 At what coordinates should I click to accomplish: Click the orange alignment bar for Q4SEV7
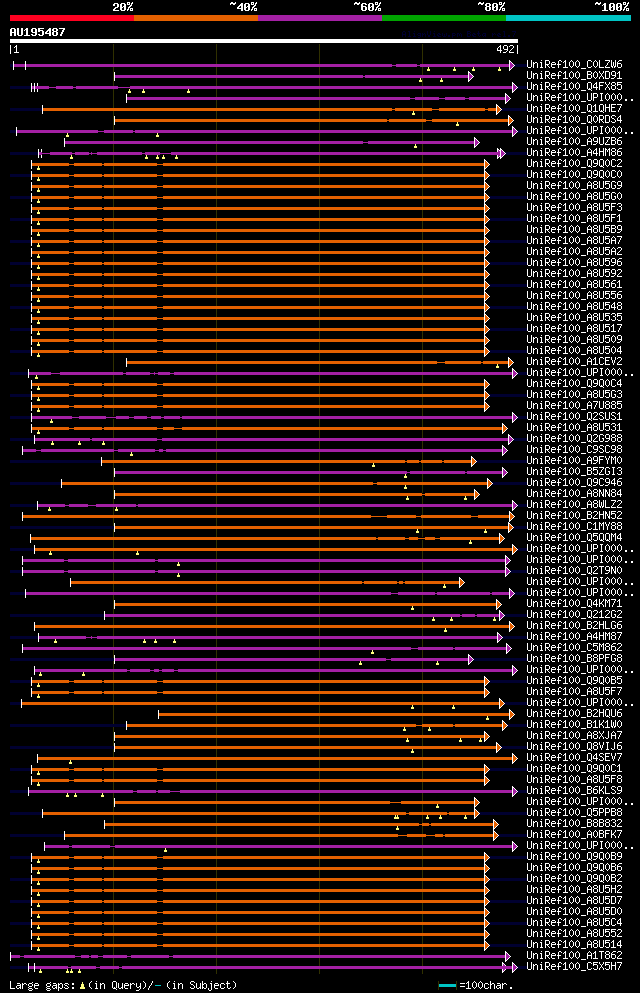coord(277,758)
